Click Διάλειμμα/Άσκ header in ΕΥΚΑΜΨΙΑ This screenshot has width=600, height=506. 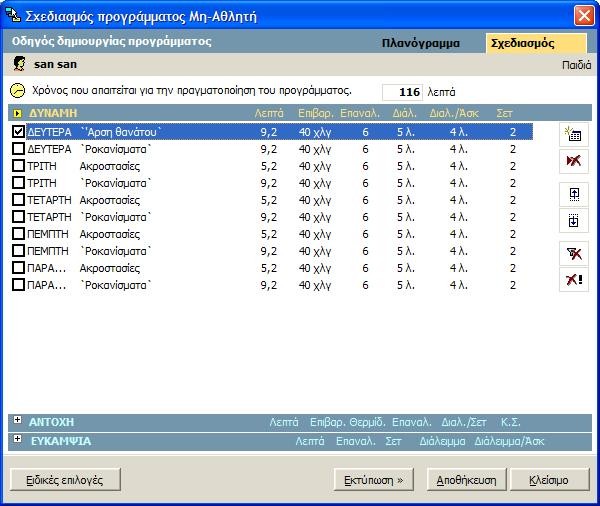click(509, 441)
